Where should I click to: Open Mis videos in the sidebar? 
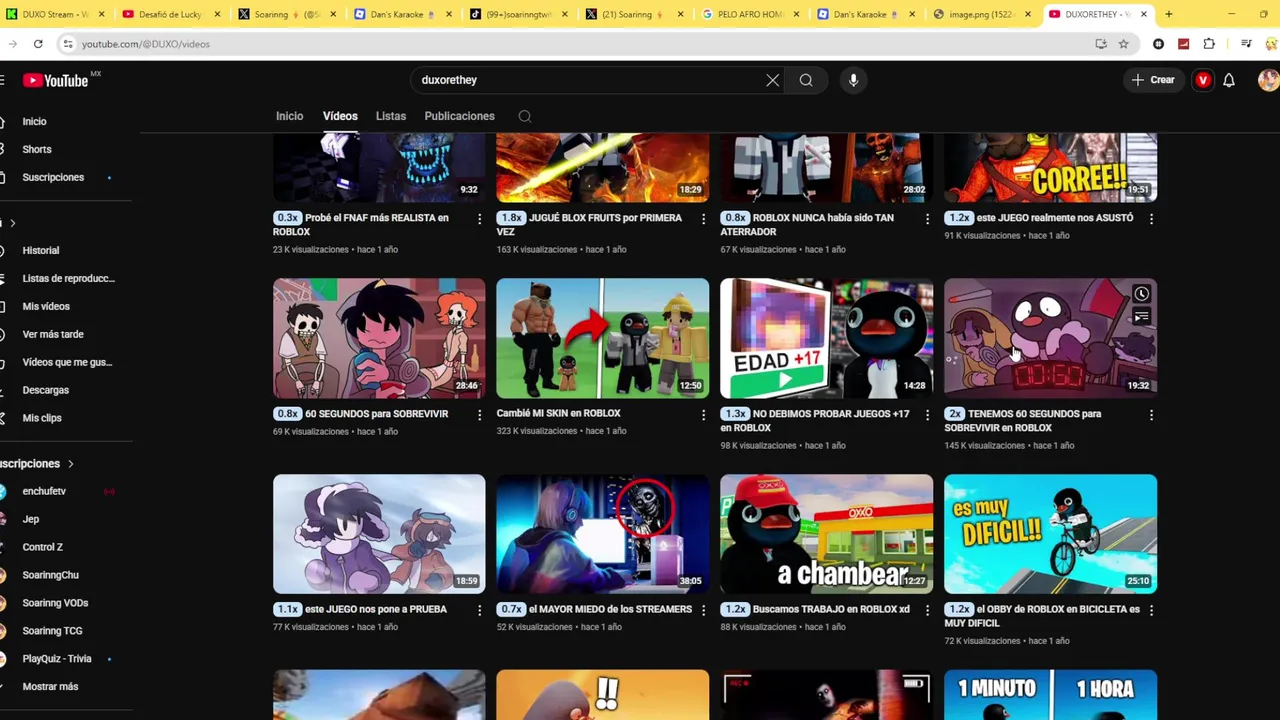(x=46, y=307)
